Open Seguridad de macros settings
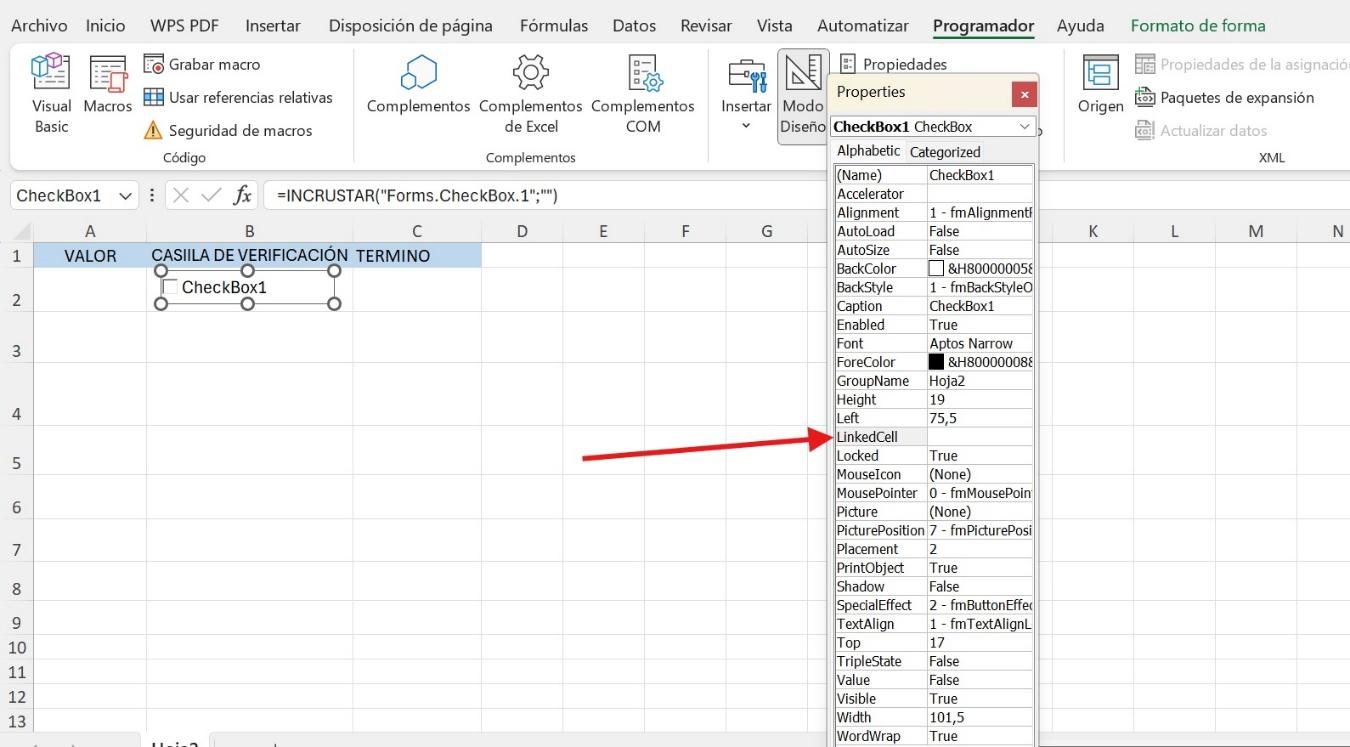Viewport: 1350px width, 747px height. point(228,130)
